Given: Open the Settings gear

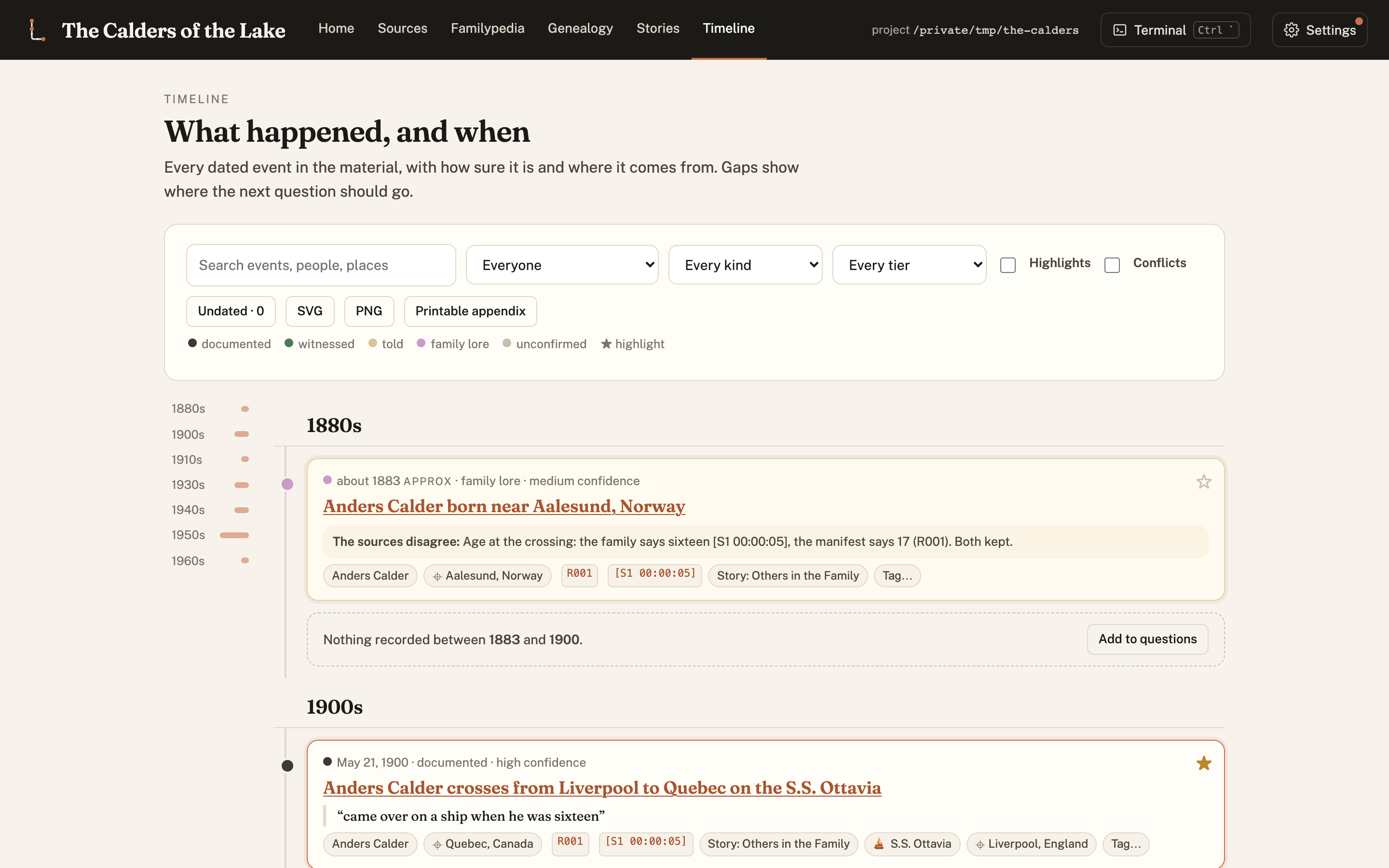Looking at the screenshot, I should click(1319, 30).
